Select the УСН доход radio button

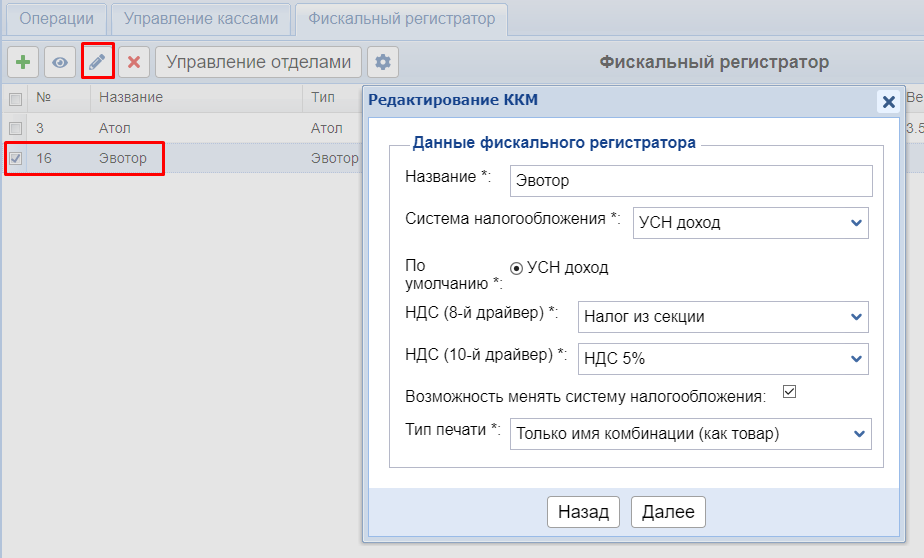pos(516,268)
